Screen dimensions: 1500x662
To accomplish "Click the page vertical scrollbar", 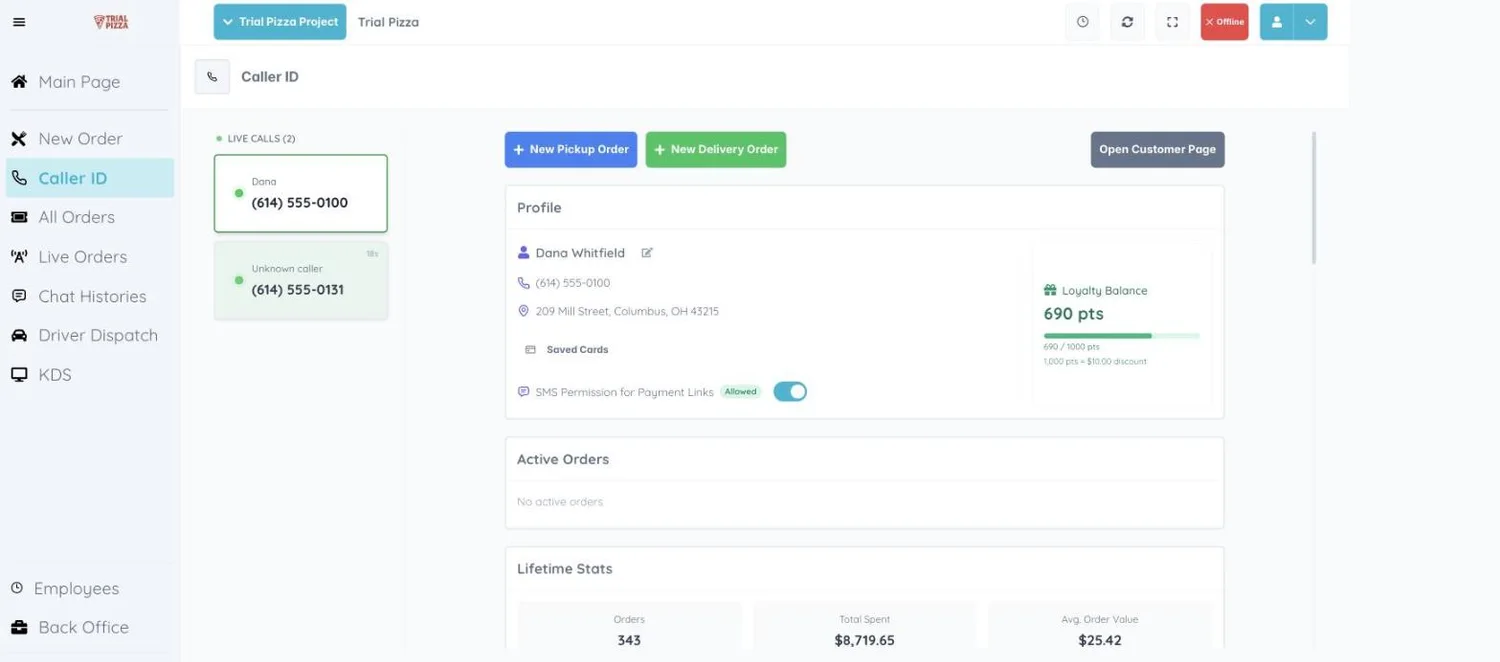I will click(1314, 198).
